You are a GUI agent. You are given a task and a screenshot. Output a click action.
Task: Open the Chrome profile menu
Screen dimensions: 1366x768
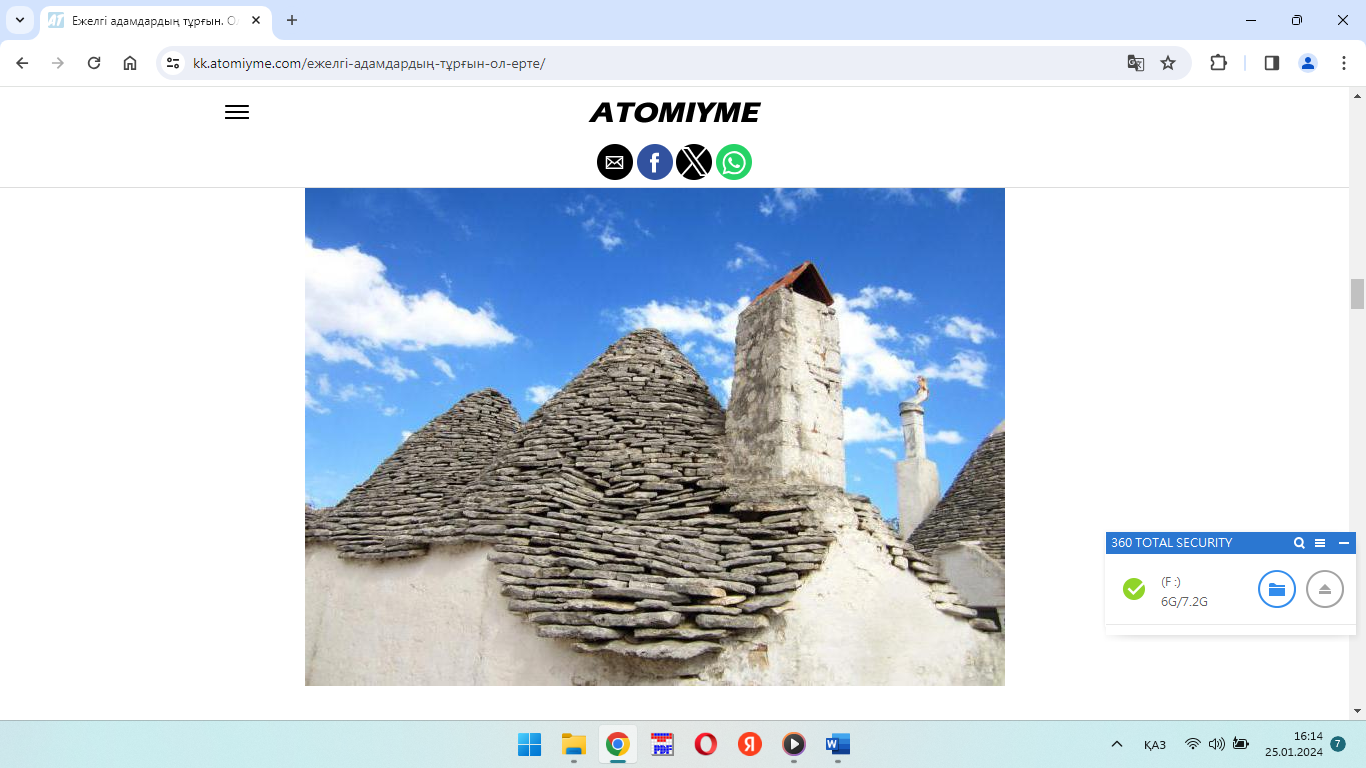click(1308, 63)
